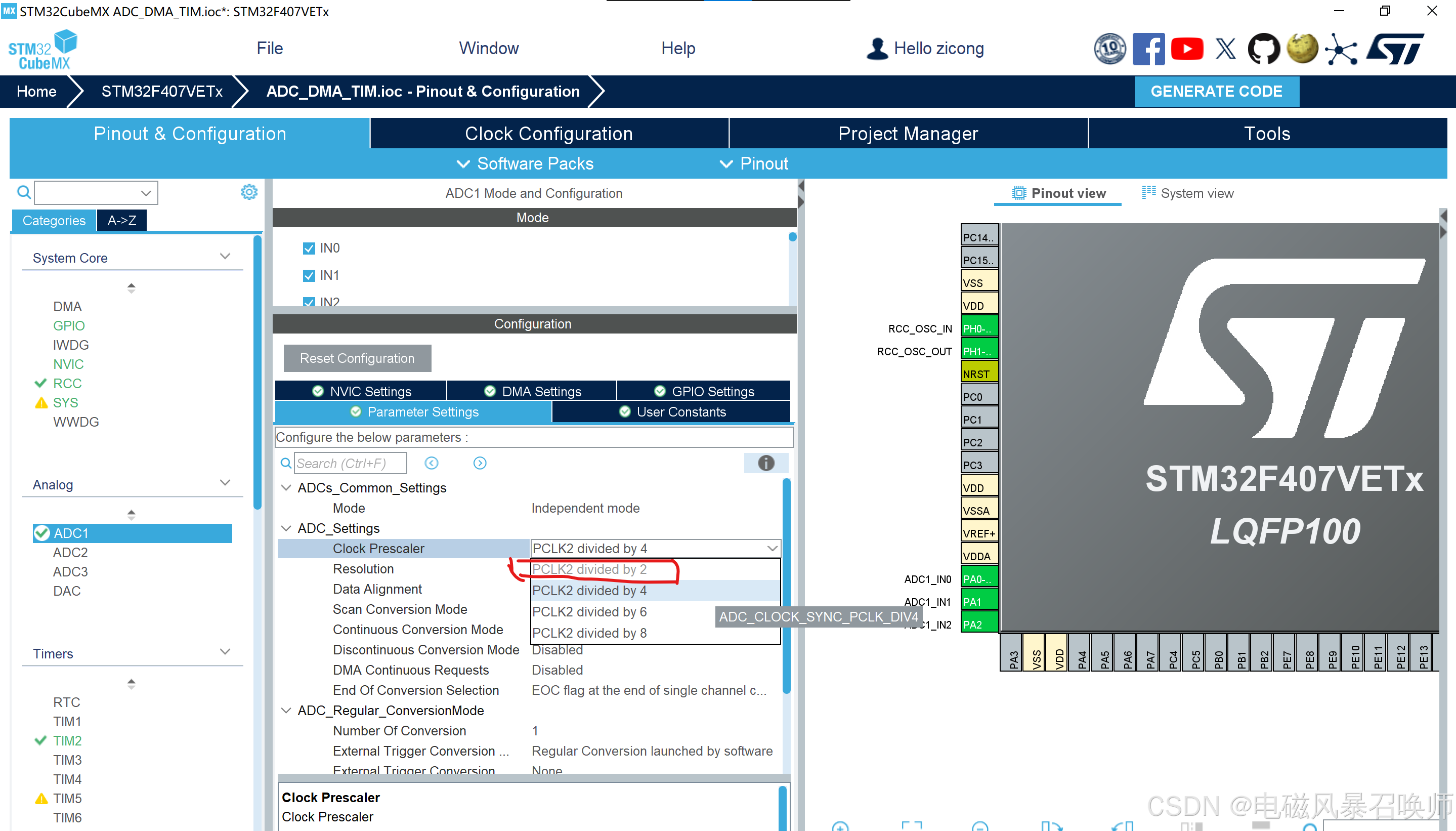
Task: Toggle the IN2 channel checkbox
Action: point(309,301)
